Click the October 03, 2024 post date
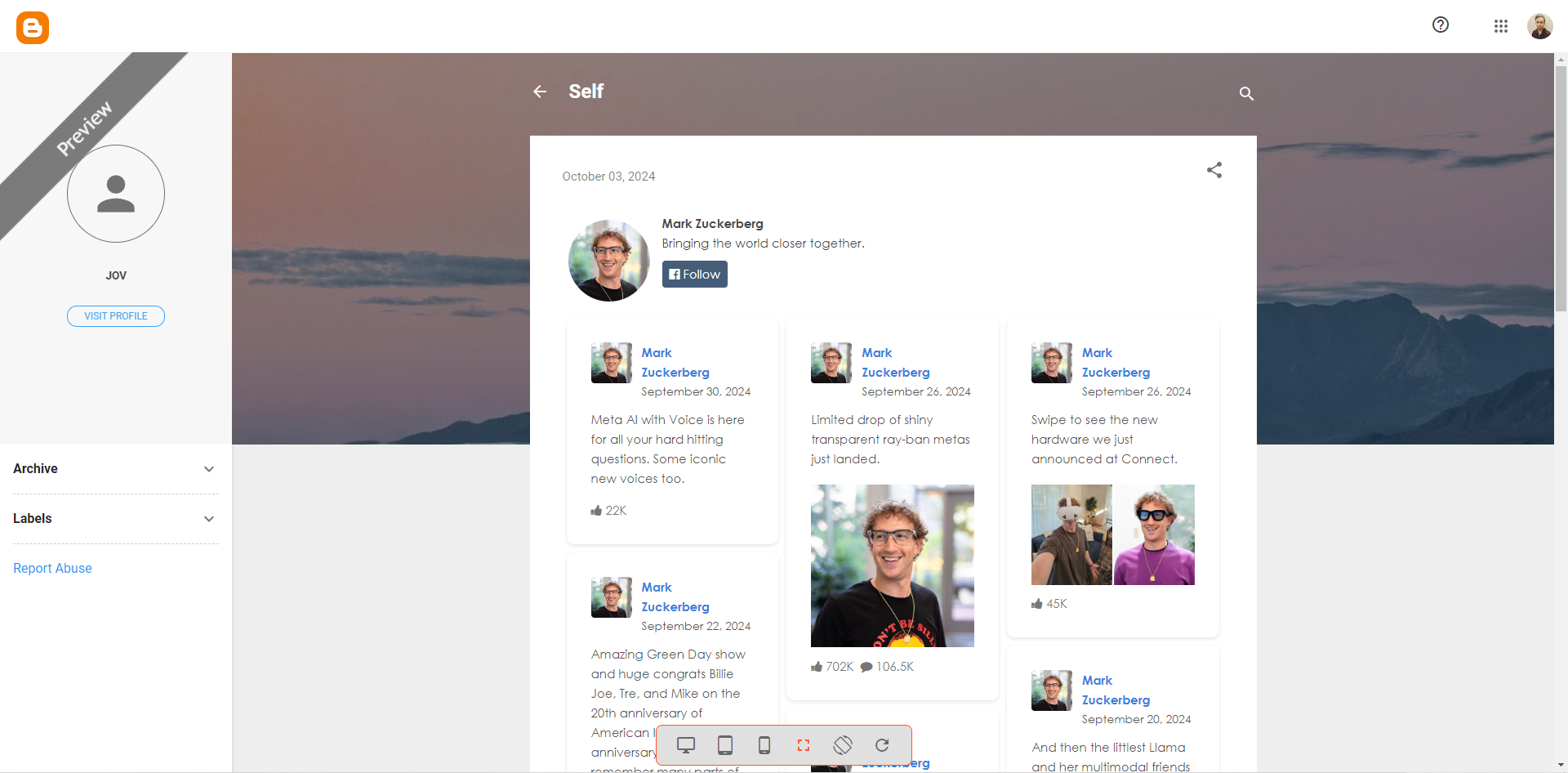 click(608, 176)
